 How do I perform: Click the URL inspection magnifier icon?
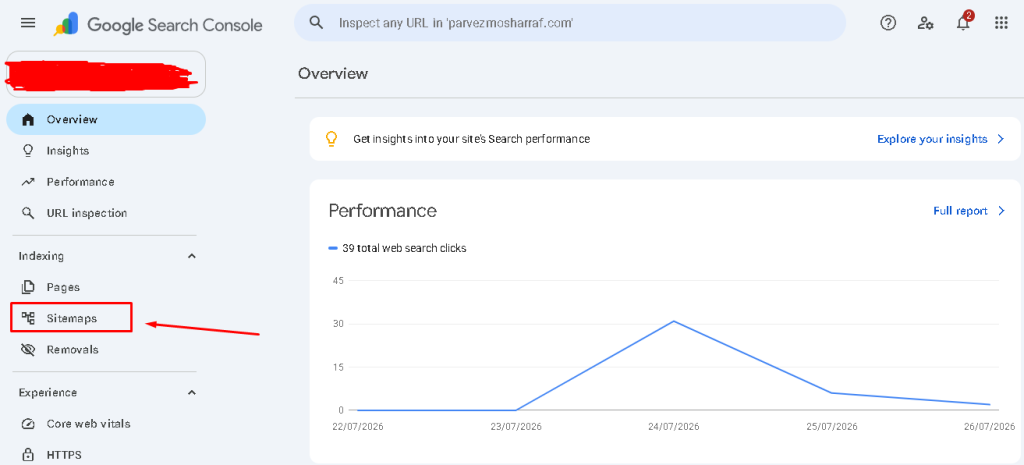click(x=27, y=213)
